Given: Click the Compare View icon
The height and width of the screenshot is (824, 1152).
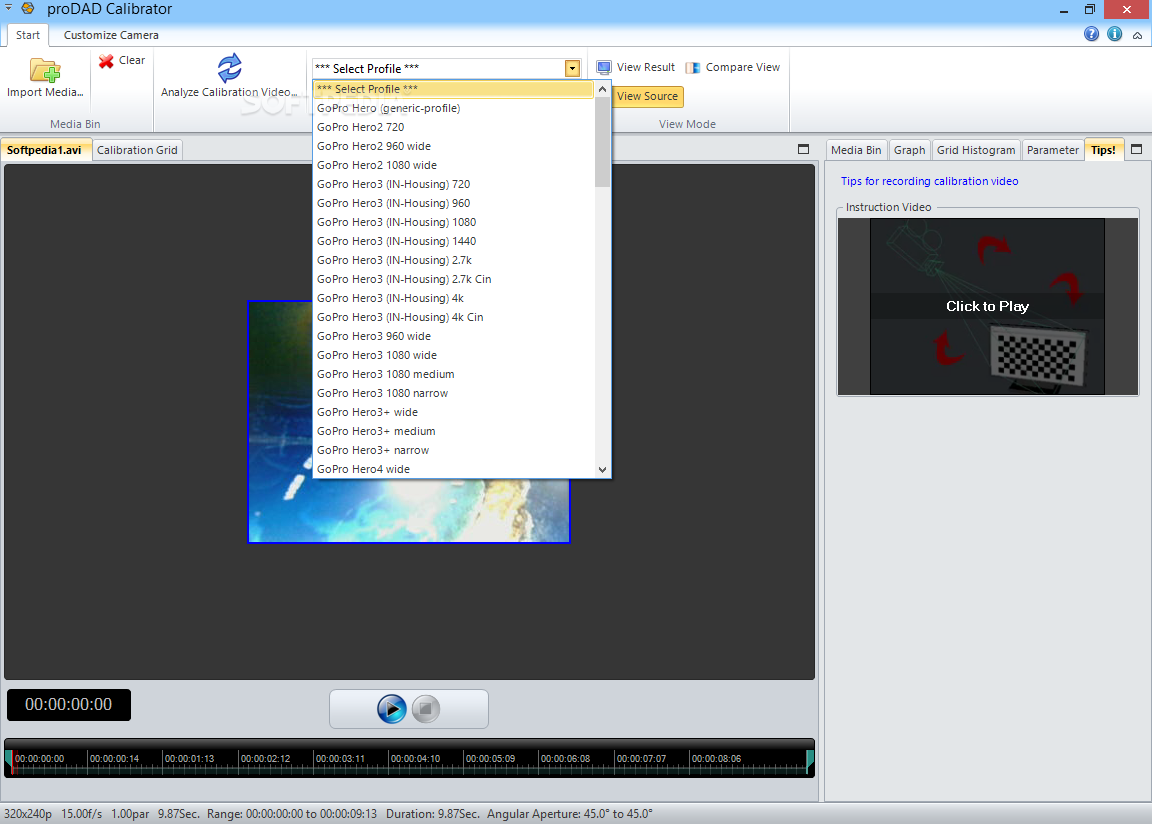Looking at the screenshot, I should coord(693,68).
